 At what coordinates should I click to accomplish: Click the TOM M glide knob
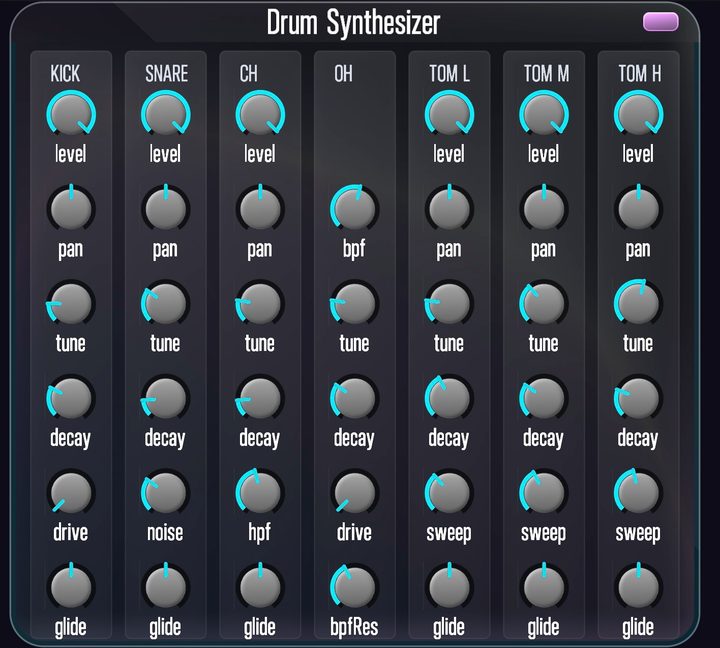[x=544, y=587]
